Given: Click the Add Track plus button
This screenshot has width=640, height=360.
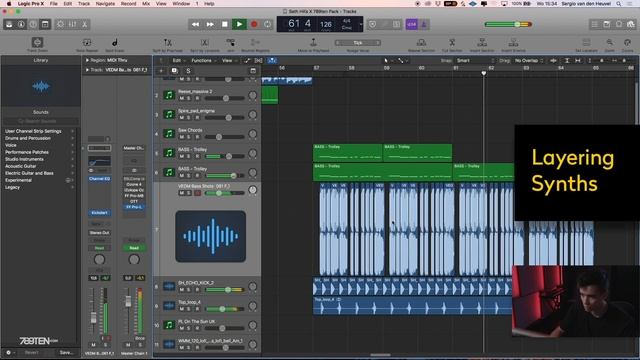Looking at the screenshot, I should coord(161,71).
